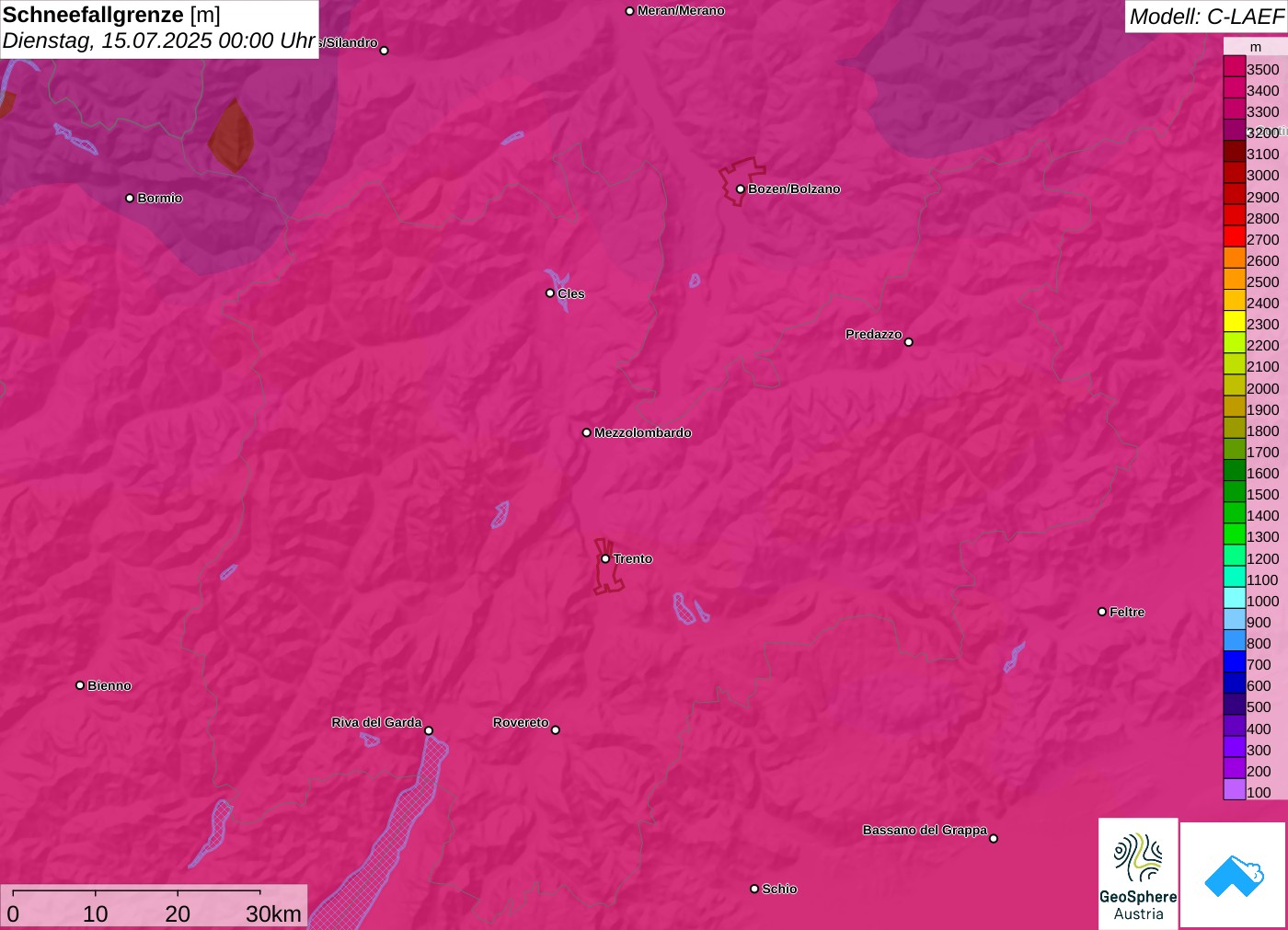Click the Bassano del Grappa label
Viewport: 1288px width, 930px height.
click(925, 830)
